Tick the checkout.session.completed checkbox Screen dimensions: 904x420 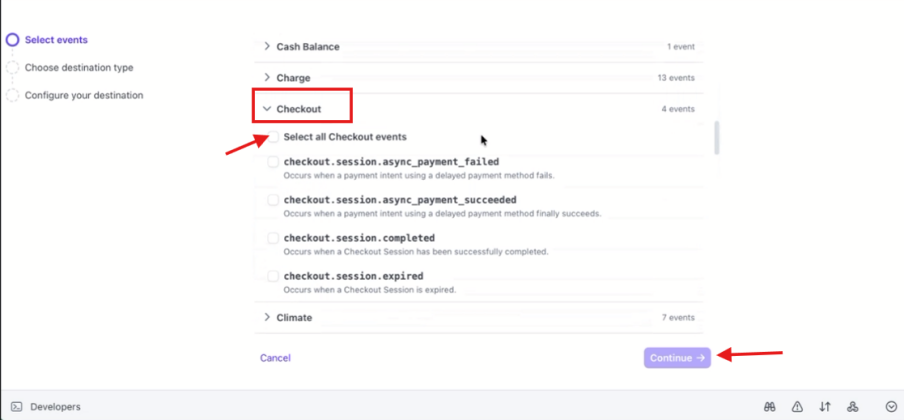[x=273, y=238]
